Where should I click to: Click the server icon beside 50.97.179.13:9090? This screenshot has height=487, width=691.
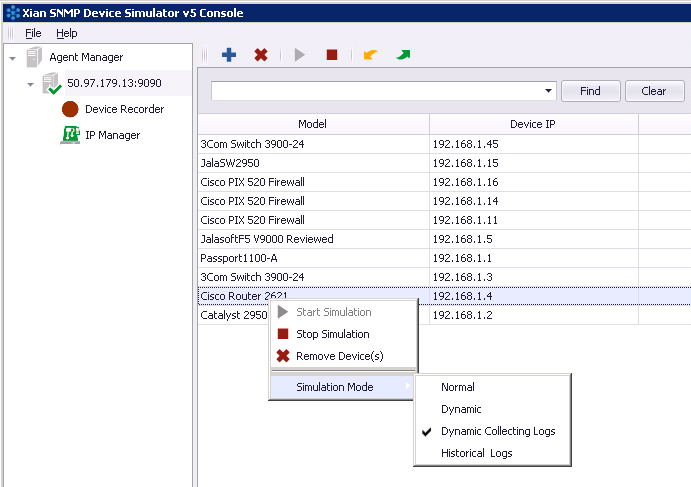coord(52,83)
